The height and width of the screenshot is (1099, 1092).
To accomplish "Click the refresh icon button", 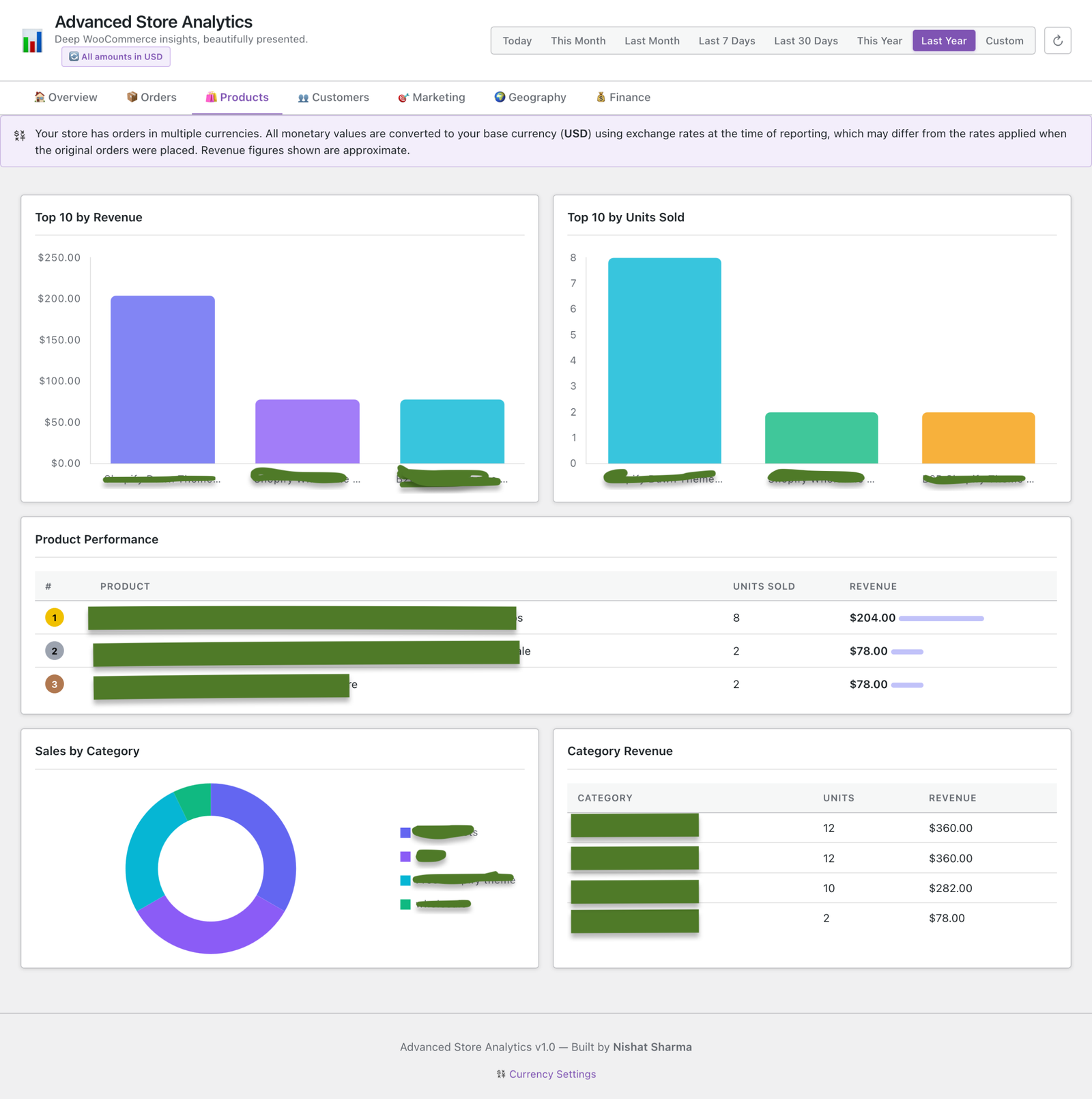I will click(x=1057, y=40).
